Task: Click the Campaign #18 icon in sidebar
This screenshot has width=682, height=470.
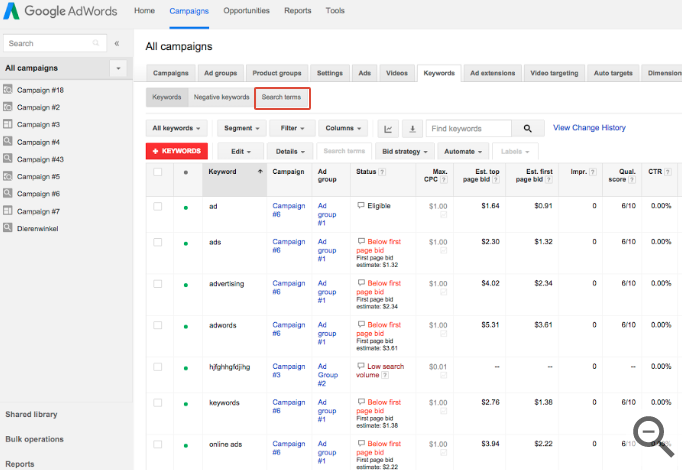Action: tap(8, 90)
